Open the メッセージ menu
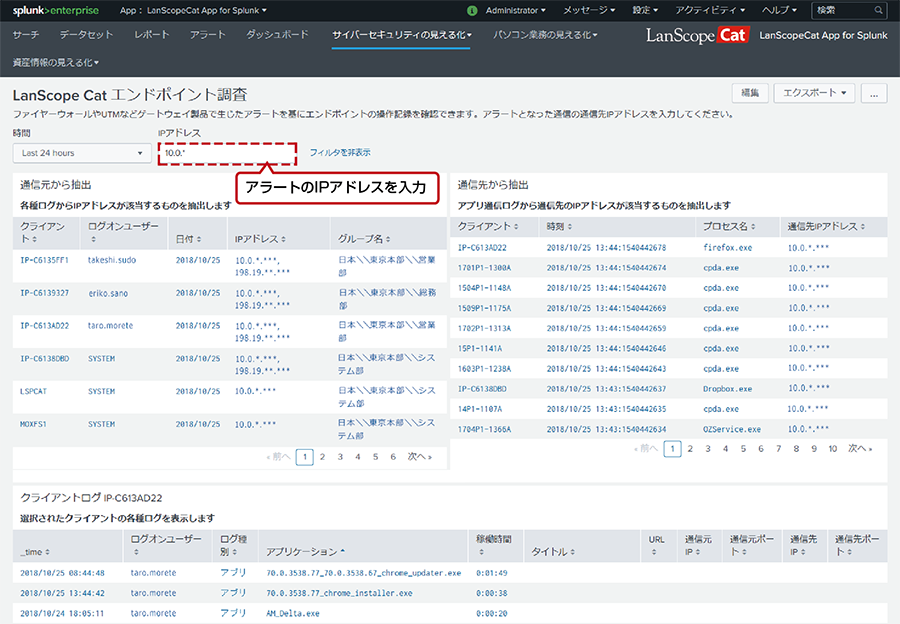 coord(589,10)
